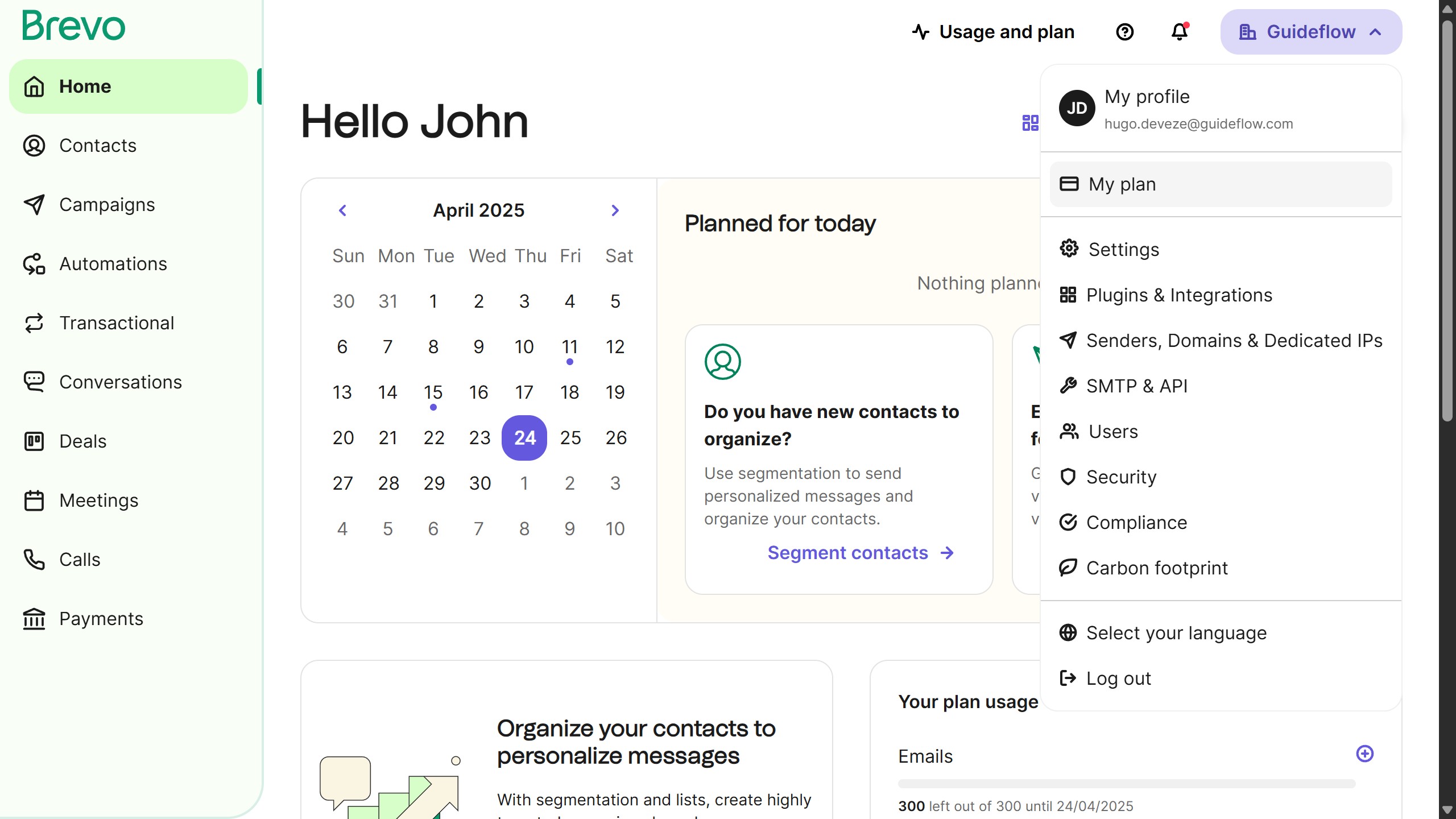The width and height of the screenshot is (1456, 819).
Task: Open the help question mark icon
Action: pos(1124,32)
